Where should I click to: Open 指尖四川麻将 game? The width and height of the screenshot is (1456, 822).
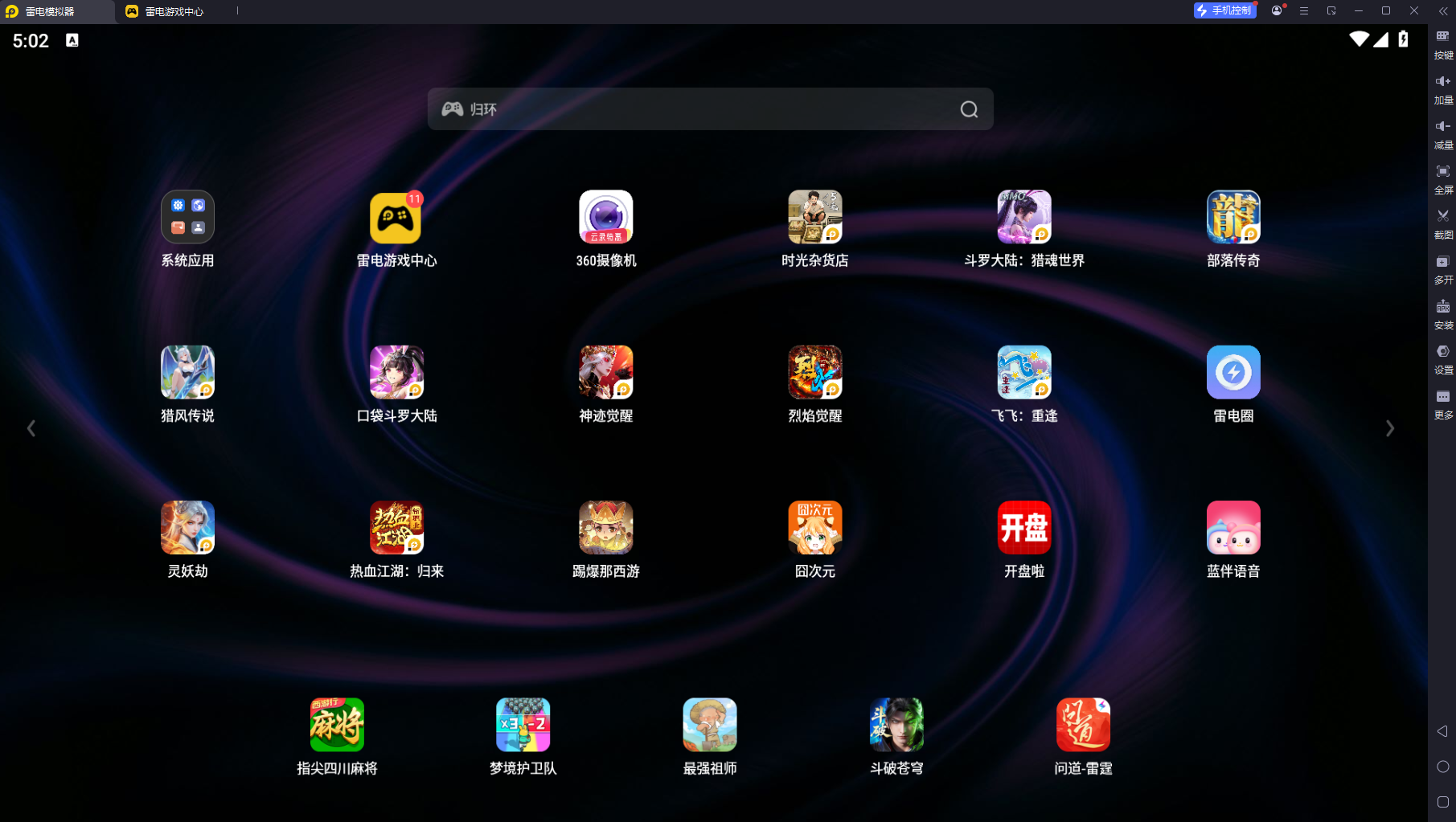[337, 725]
